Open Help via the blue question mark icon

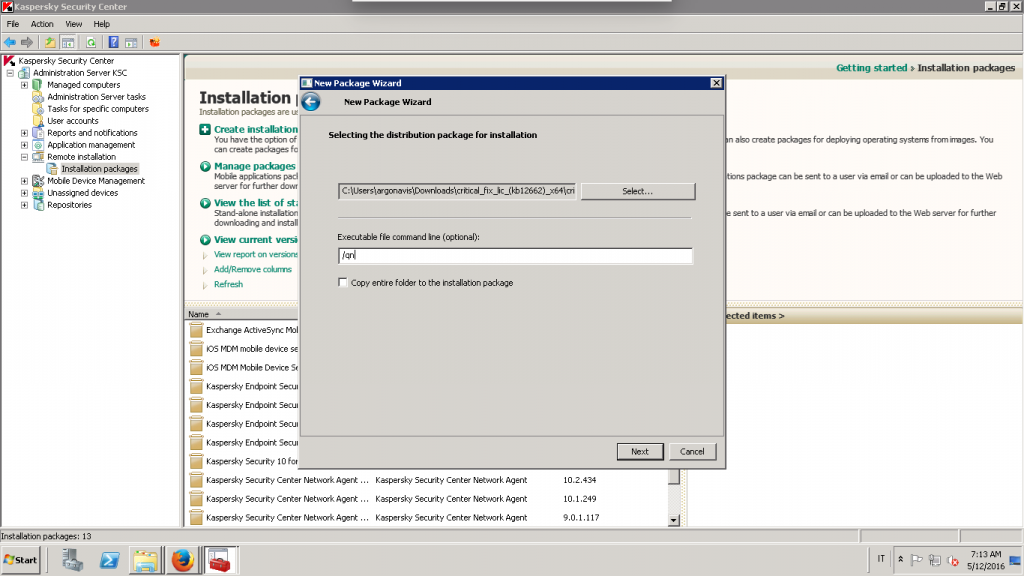point(114,42)
